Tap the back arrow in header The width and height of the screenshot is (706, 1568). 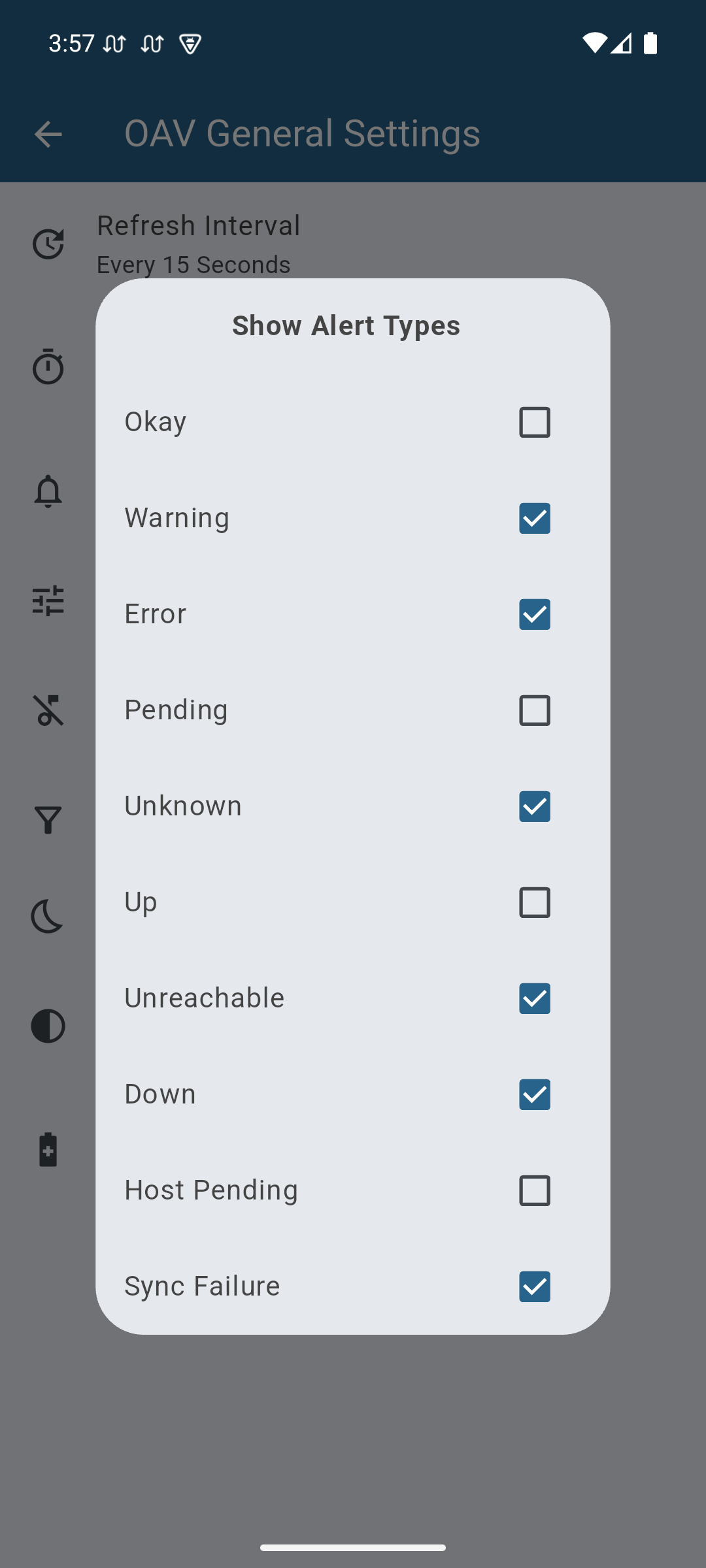pyautogui.click(x=48, y=135)
